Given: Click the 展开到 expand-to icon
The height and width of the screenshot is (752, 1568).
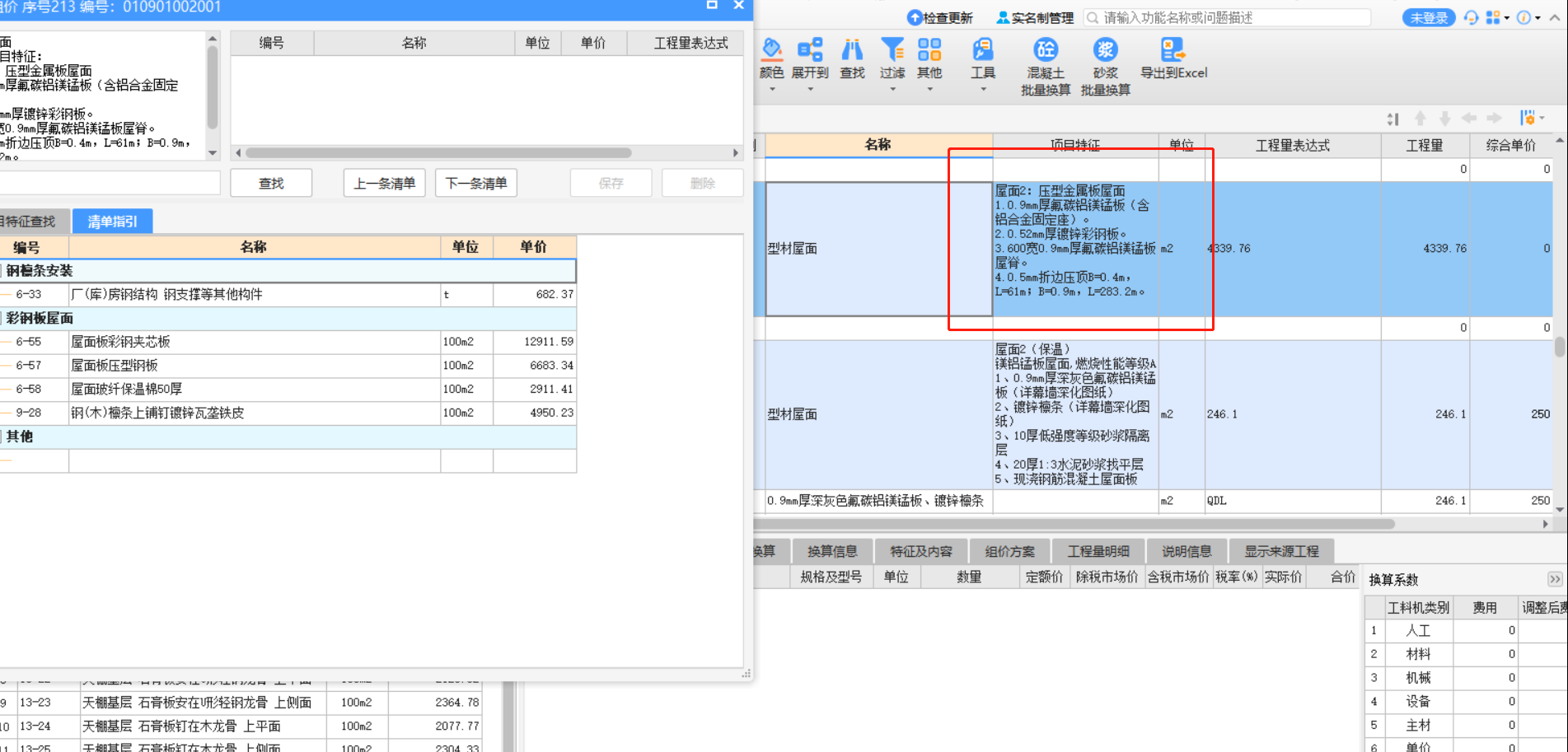Looking at the screenshot, I should (x=810, y=51).
